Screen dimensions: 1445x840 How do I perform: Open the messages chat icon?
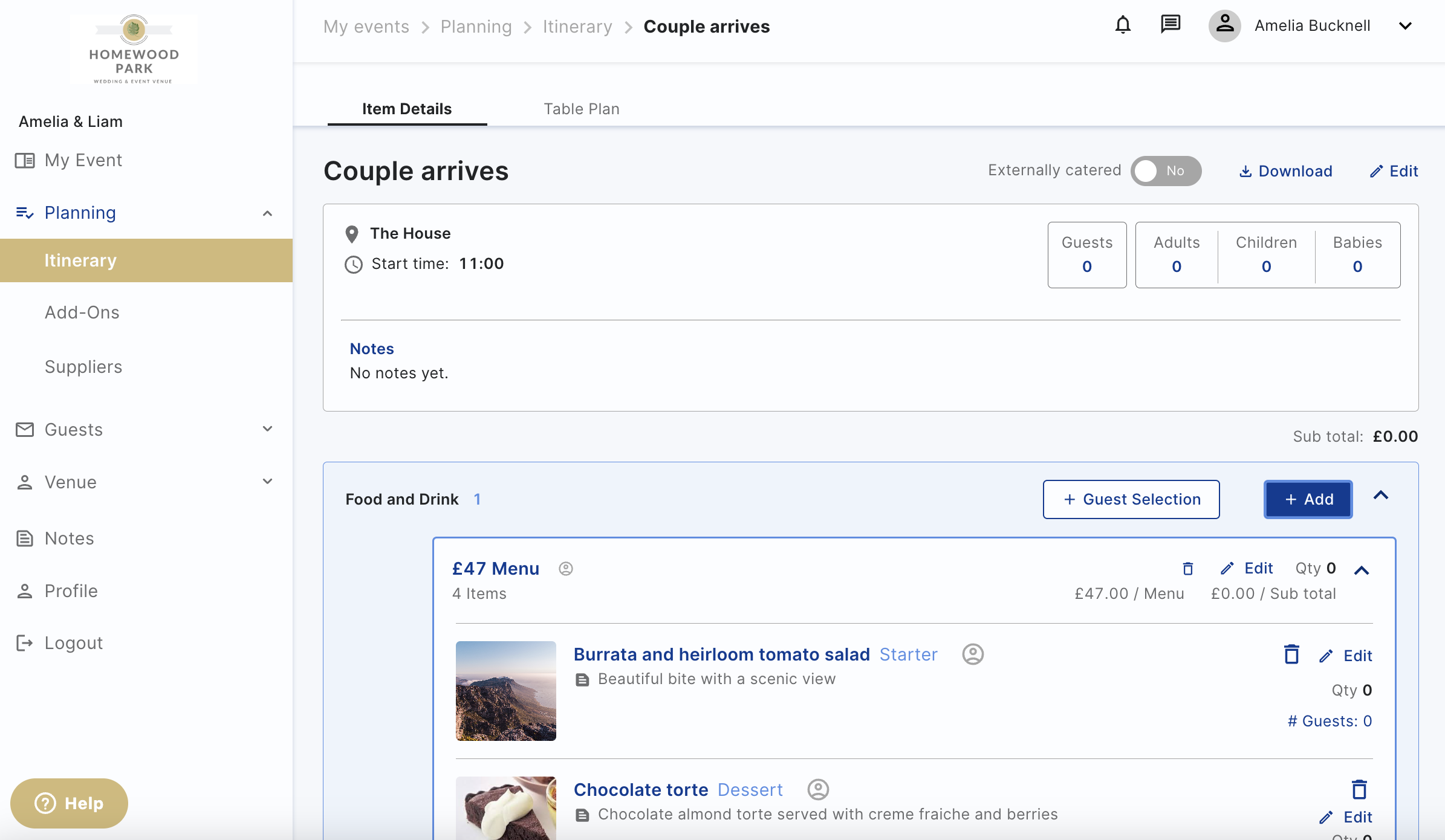pyautogui.click(x=1171, y=25)
